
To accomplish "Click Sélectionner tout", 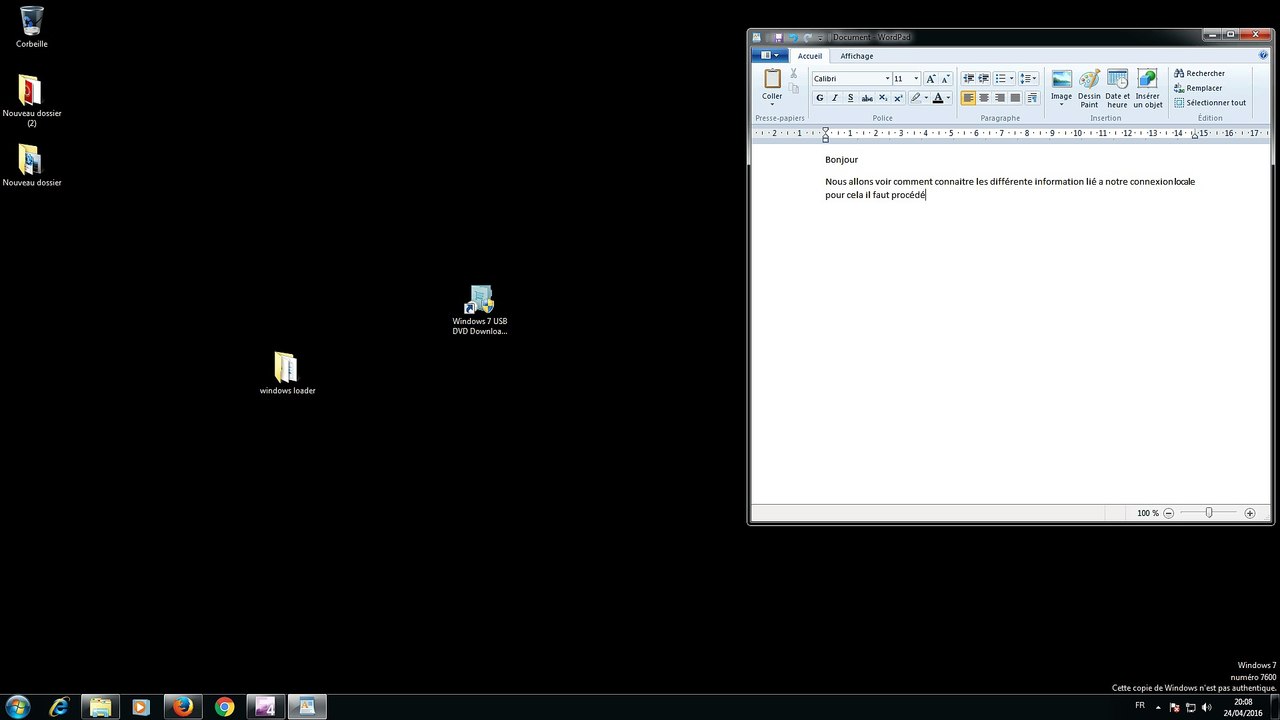I will (x=1210, y=102).
